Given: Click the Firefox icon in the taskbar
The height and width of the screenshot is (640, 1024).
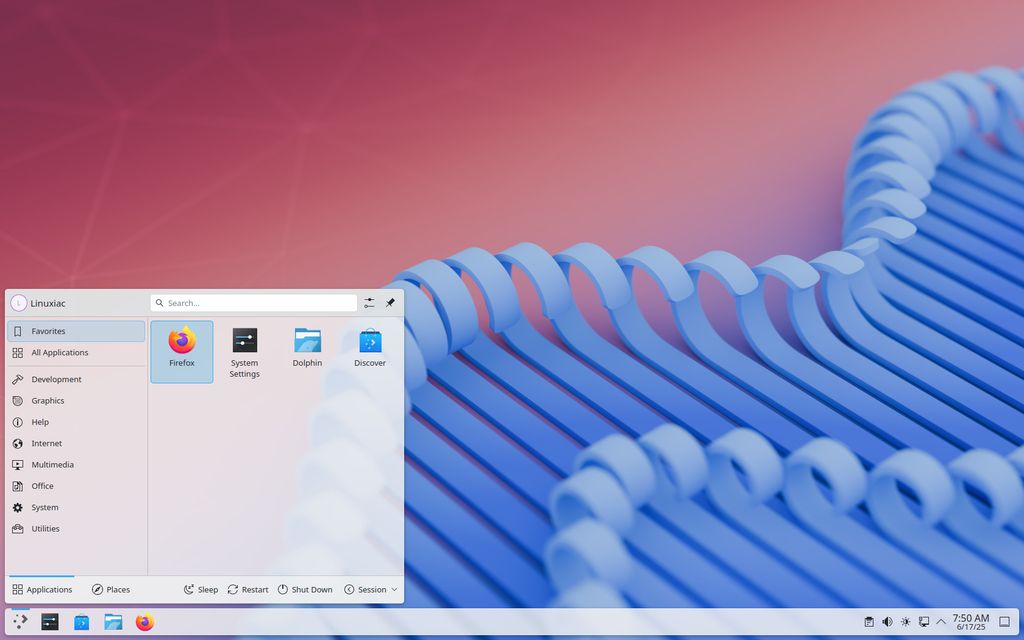Looking at the screenshot, I should tap(145, 622).
